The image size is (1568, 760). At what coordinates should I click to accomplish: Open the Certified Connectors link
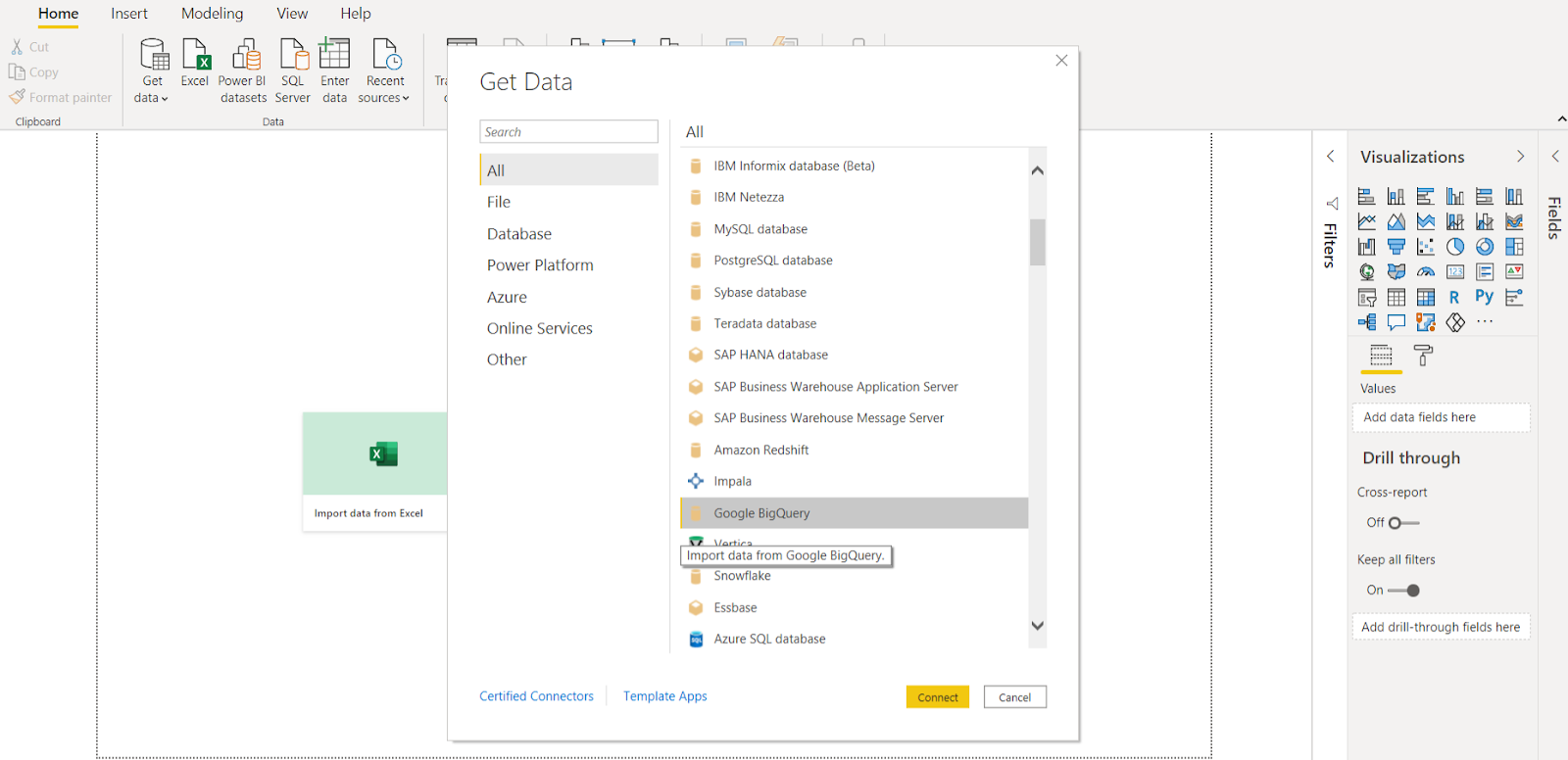coord(536,696)
